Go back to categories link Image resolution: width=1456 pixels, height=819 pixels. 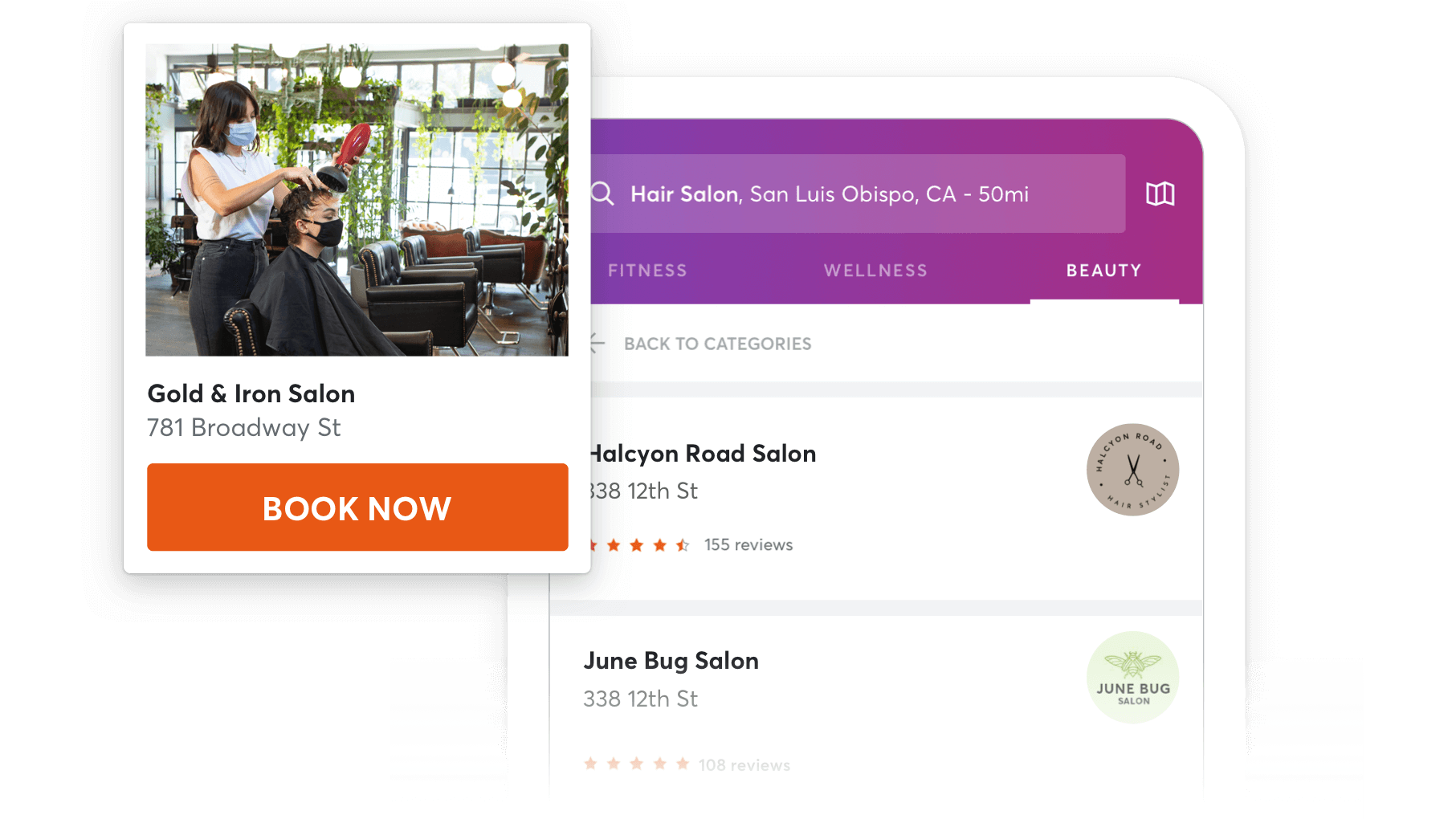[717, 344]
